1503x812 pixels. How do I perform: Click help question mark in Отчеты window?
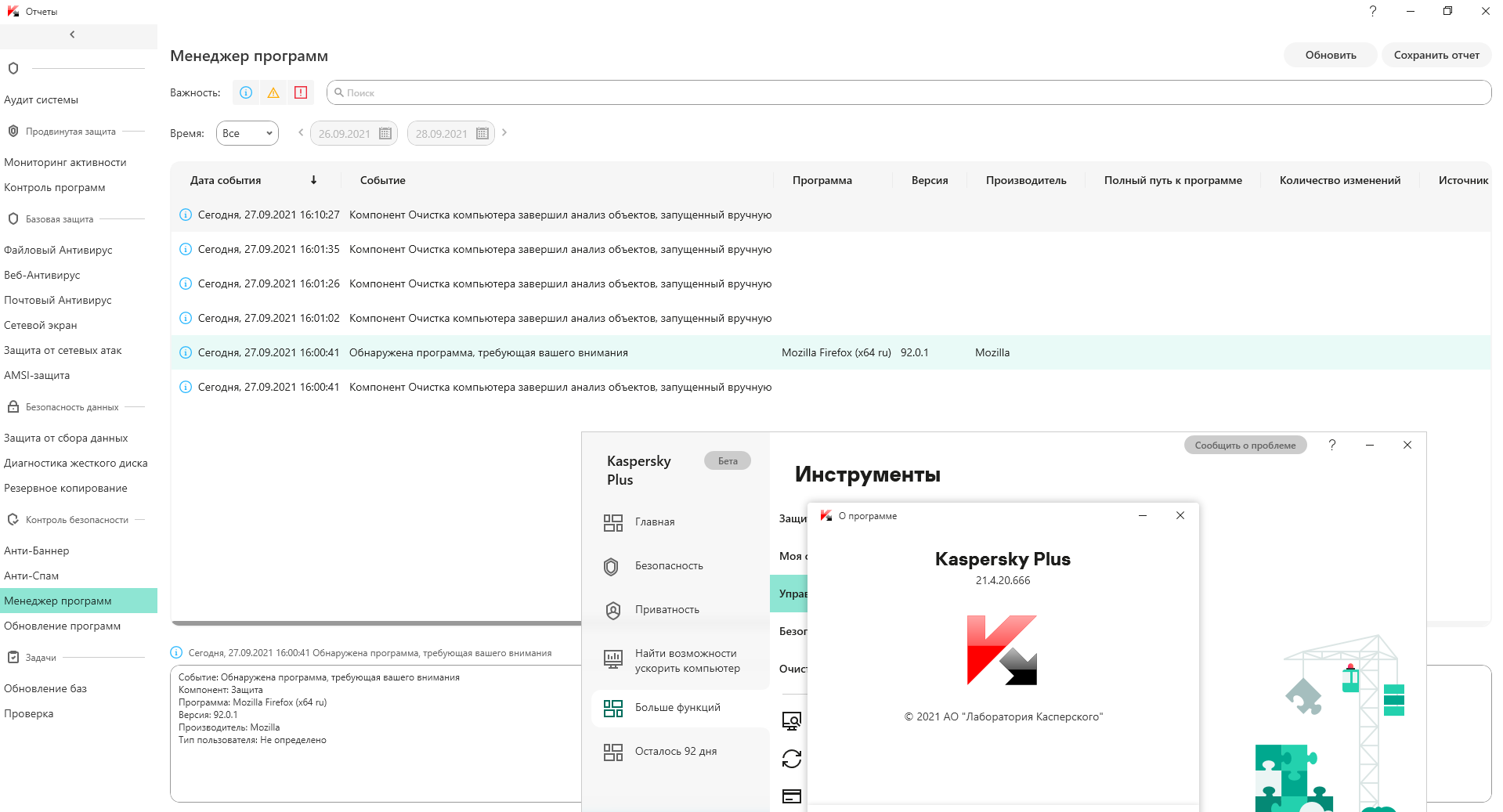coord(1373,11)
